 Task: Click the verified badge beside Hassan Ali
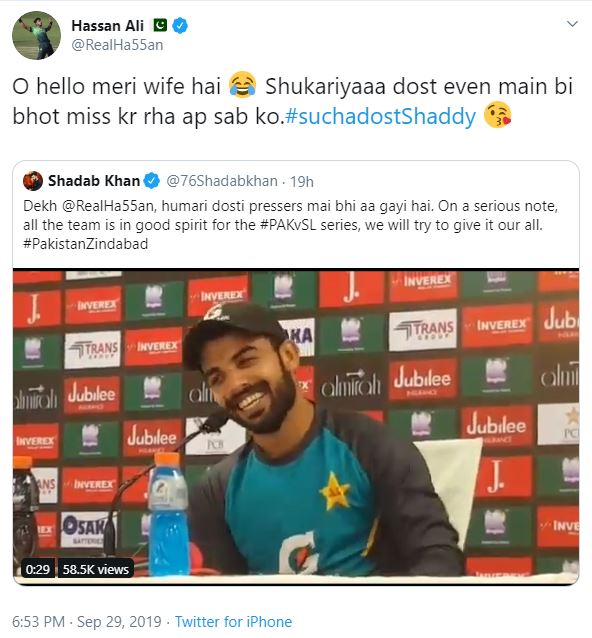pyautogui.click(x=180, y=26)
